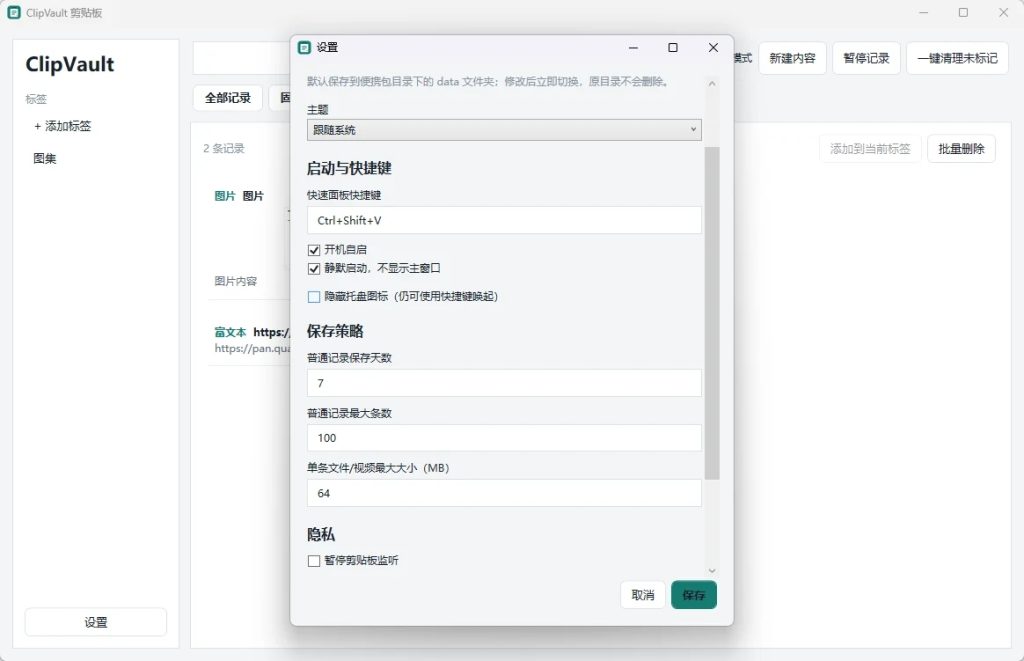Click 一键清理未标记 button in main window

tap(957, 58)
